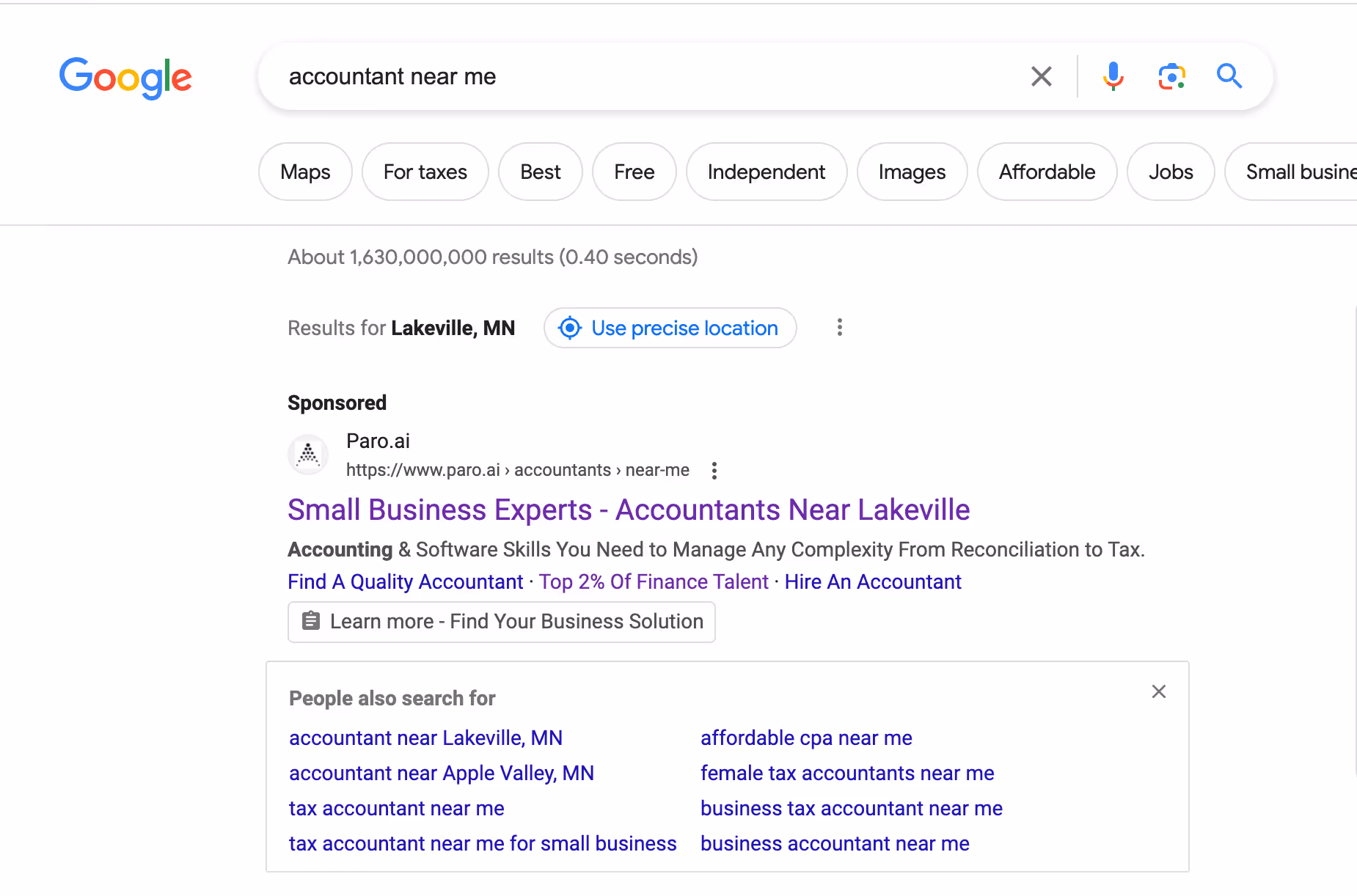Select the Best filter chip

541,172
